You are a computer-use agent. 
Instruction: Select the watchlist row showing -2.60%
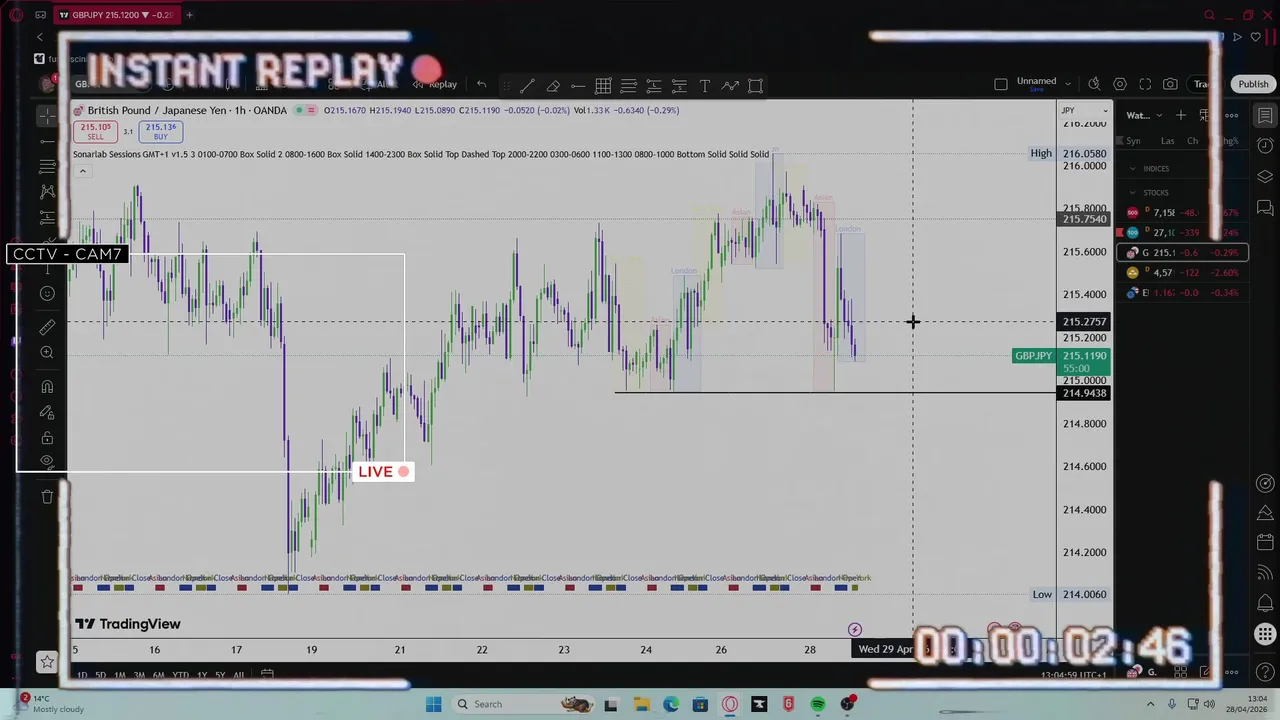point(1183,273)
